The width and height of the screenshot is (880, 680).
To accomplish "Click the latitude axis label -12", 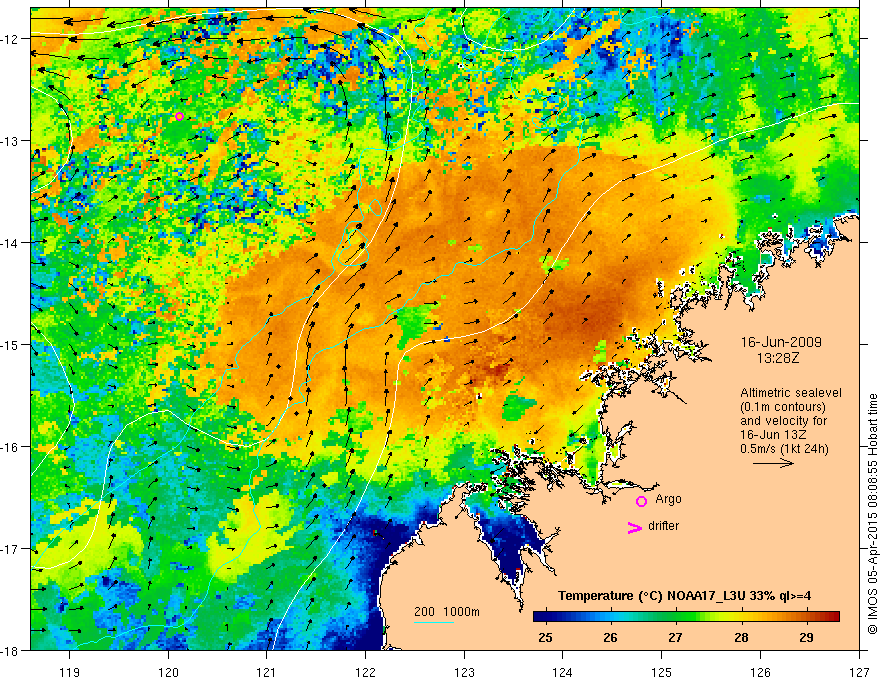I will (10, 39).
